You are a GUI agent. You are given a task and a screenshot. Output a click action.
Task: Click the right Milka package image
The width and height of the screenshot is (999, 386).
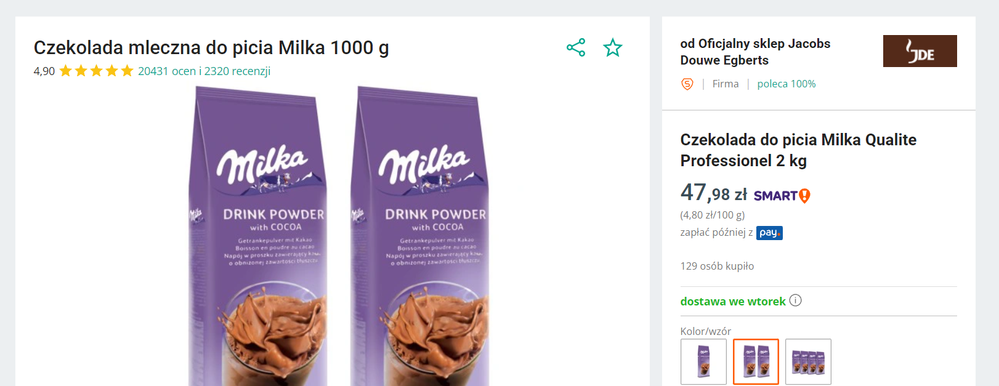(420, 236)
